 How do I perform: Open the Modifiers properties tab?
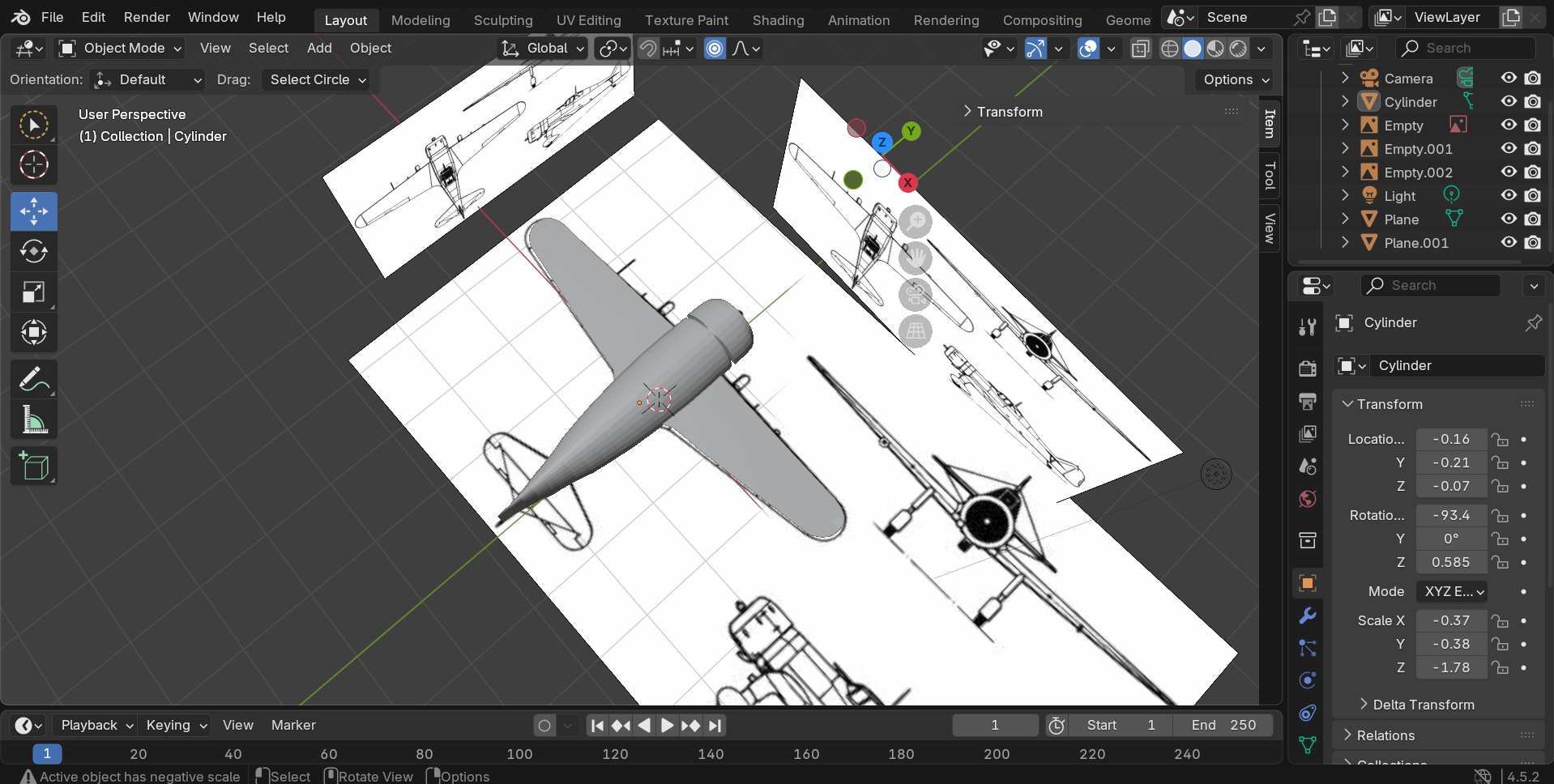tap(1307, 616)
